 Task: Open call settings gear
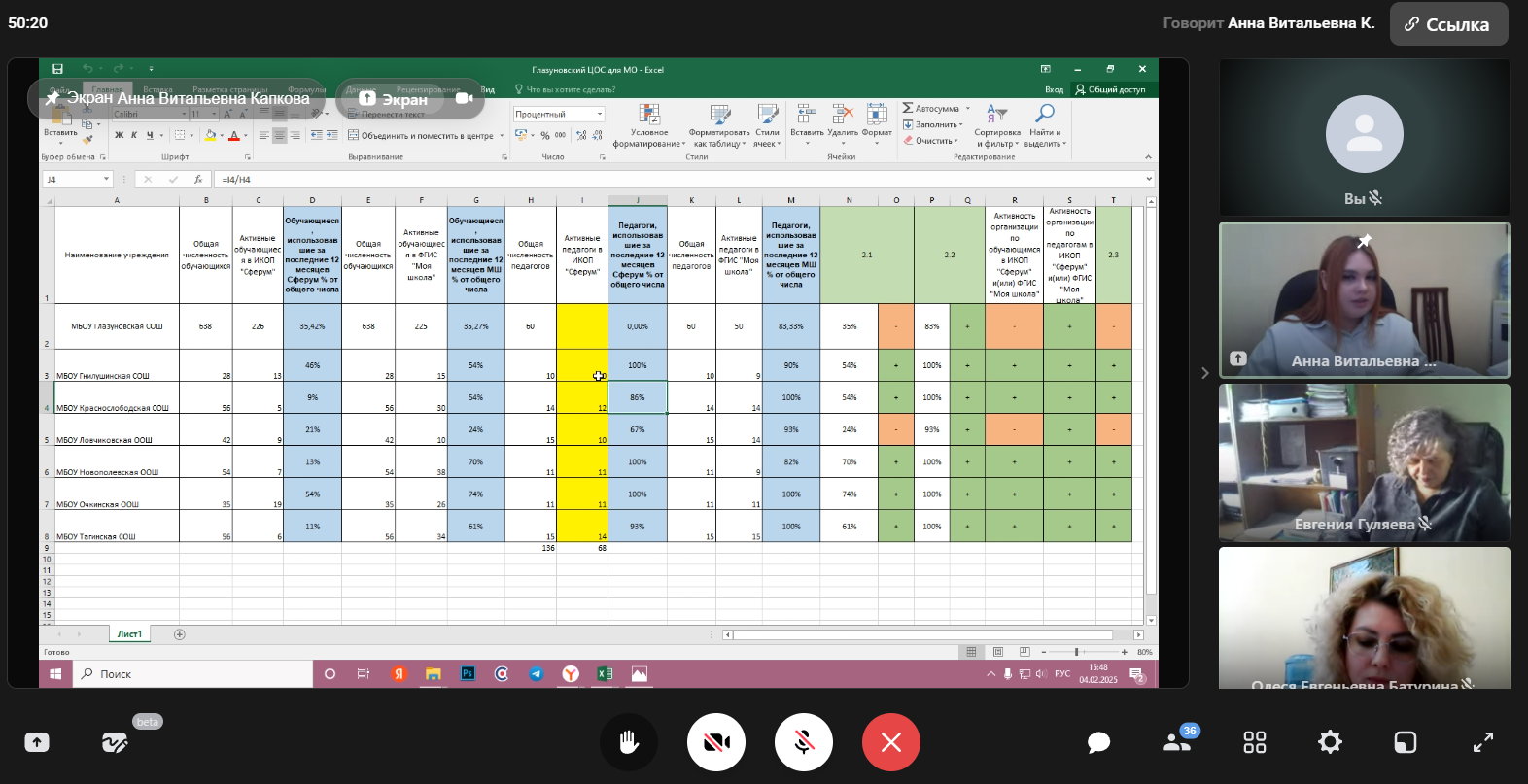click(1330, 743)
